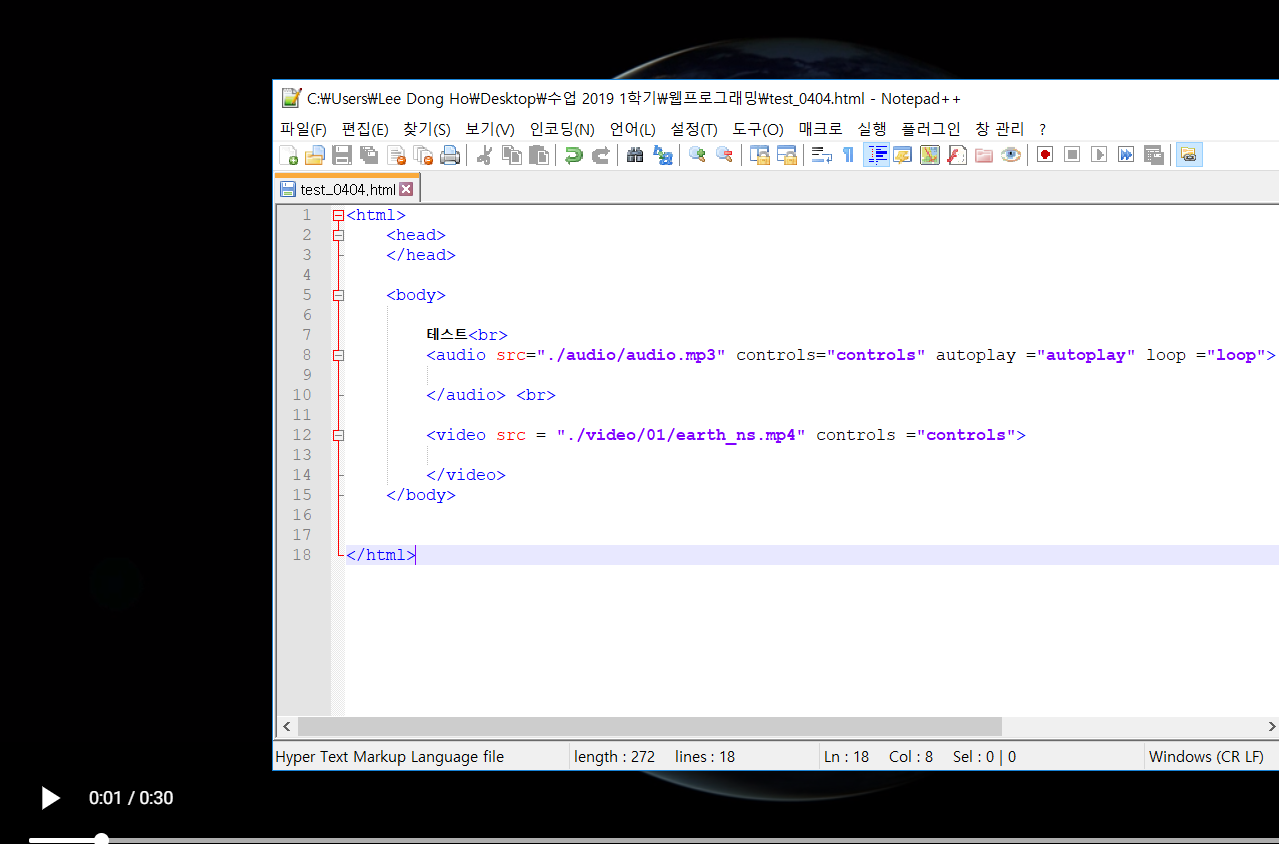Click the Close document toolbar icon
The height and width of the screenshot is (844, 1279).
click(396, 155)
